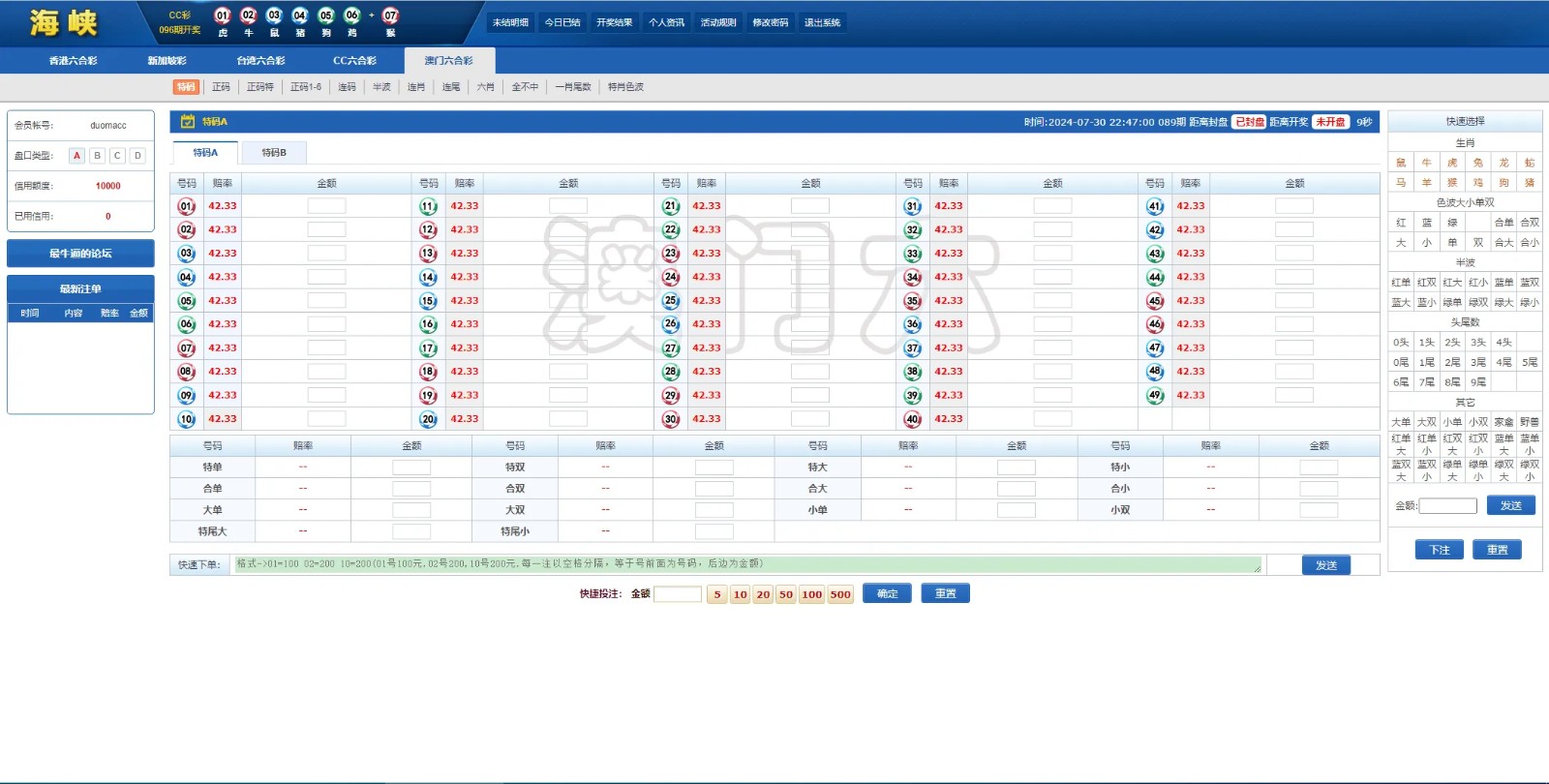Screen dimensions: 1549x784
Task: Quick-select the 红 color wave
Action: coord(1401,223)
